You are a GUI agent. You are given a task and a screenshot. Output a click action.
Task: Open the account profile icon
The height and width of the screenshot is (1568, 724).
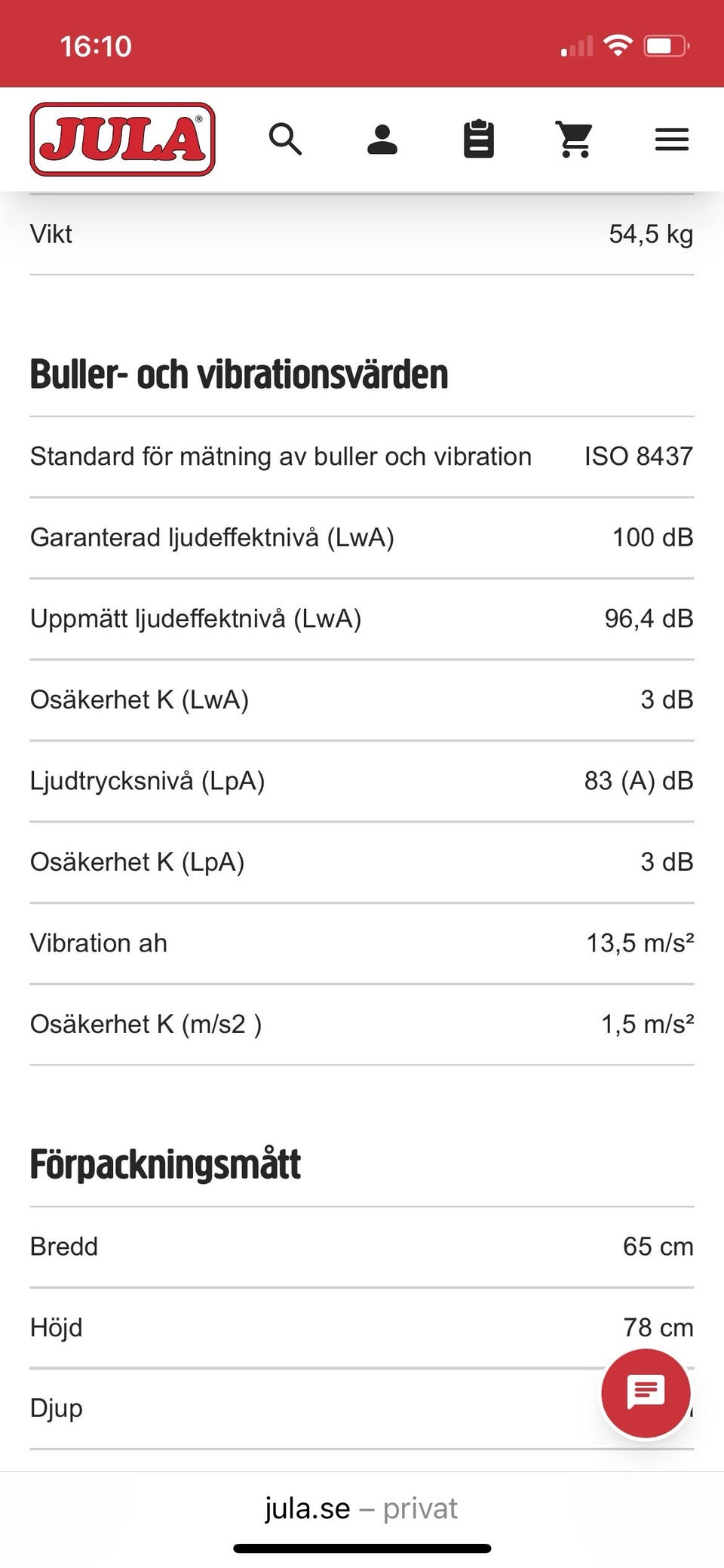(x=382, y=140)
